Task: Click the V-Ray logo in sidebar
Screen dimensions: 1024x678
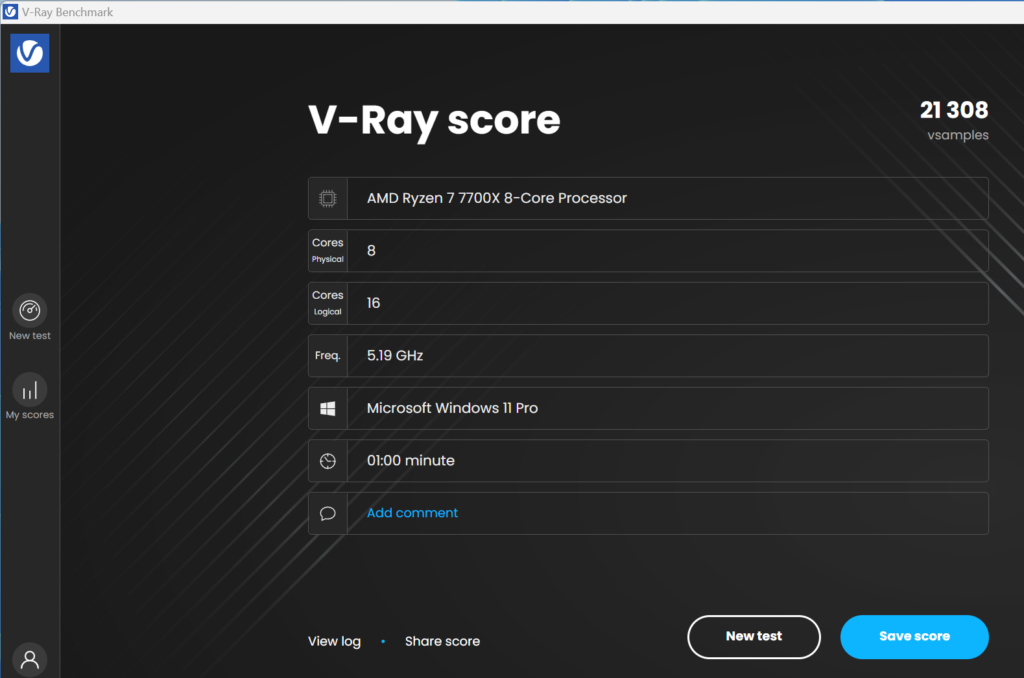Action: 29,53
